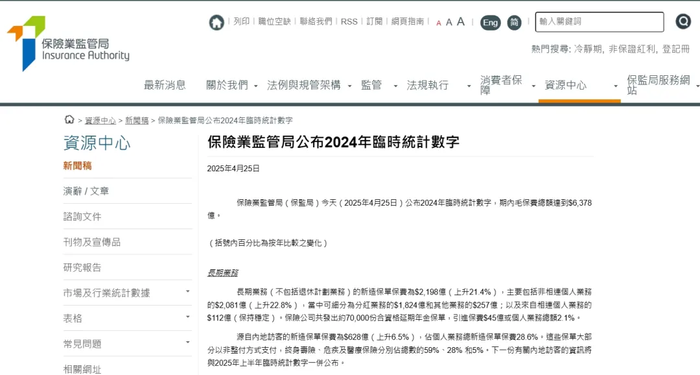Open the 關於我們 menu item
The height and width of the screenshot is (375, 700).
(x=227, y=85)
